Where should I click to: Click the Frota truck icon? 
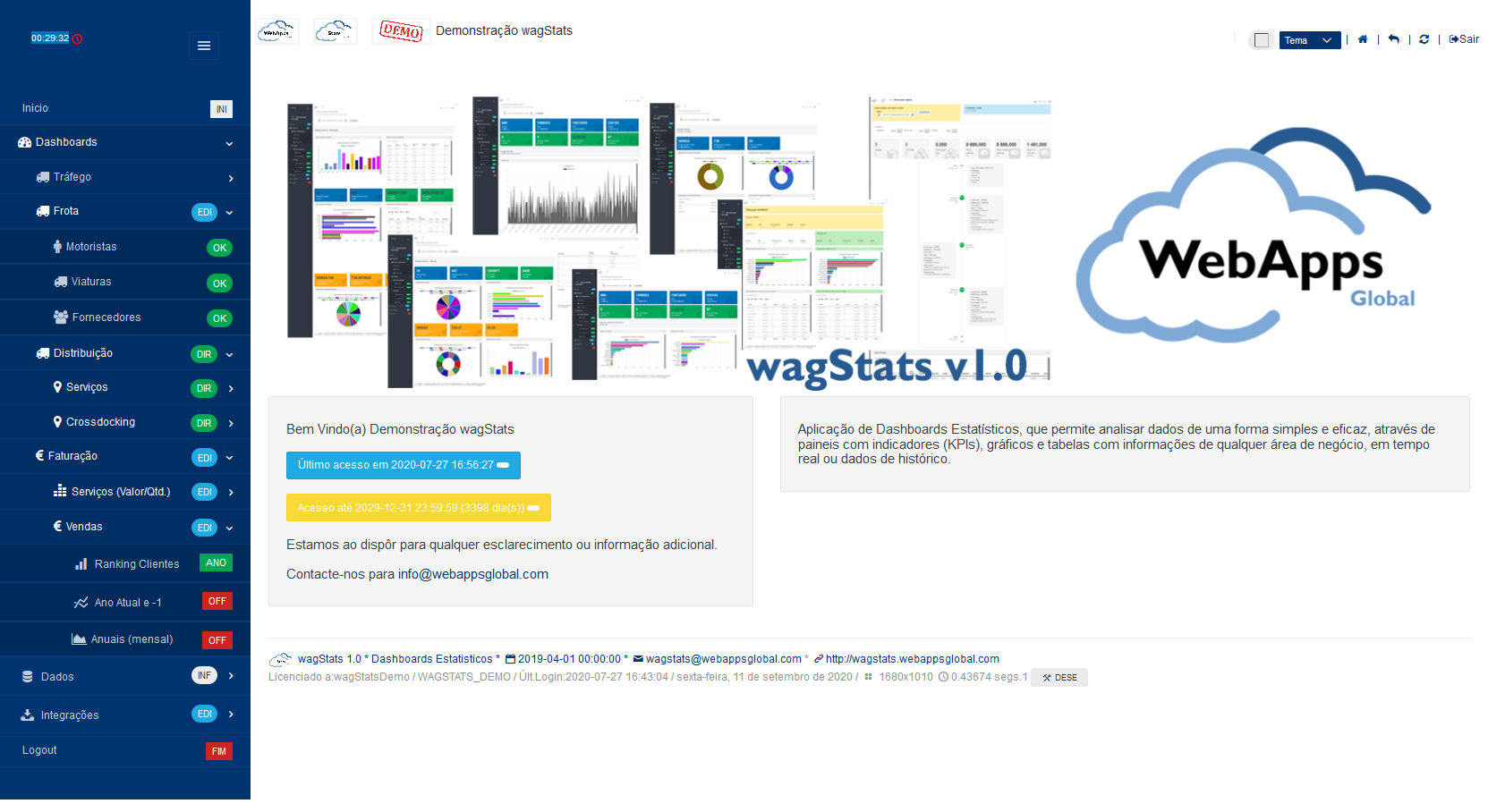[43, 211]
